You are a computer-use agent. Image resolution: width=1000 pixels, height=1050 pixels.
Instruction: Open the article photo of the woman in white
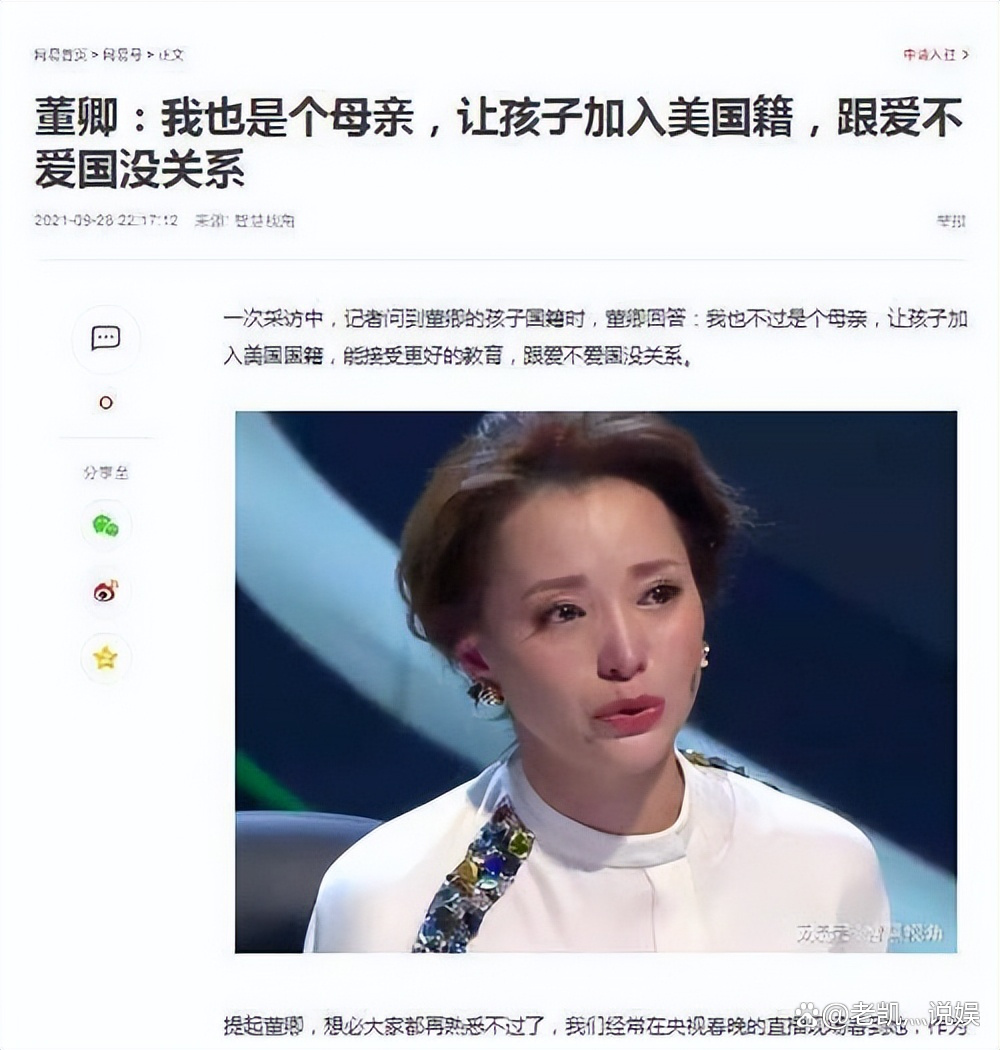596,682
